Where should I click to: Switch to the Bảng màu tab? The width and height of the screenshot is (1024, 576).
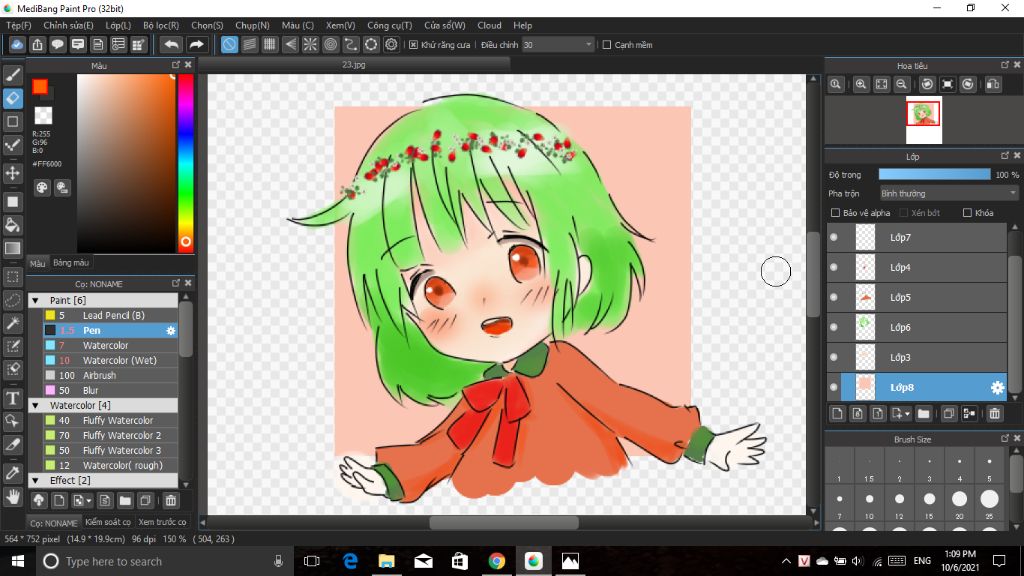coord(71,263)
